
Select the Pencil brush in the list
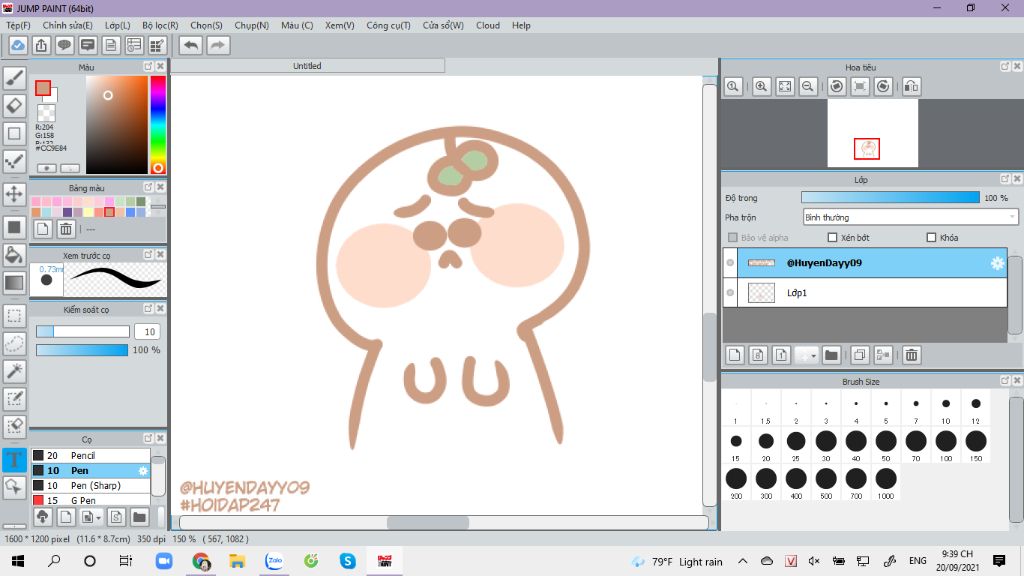[x=91, y=455]
